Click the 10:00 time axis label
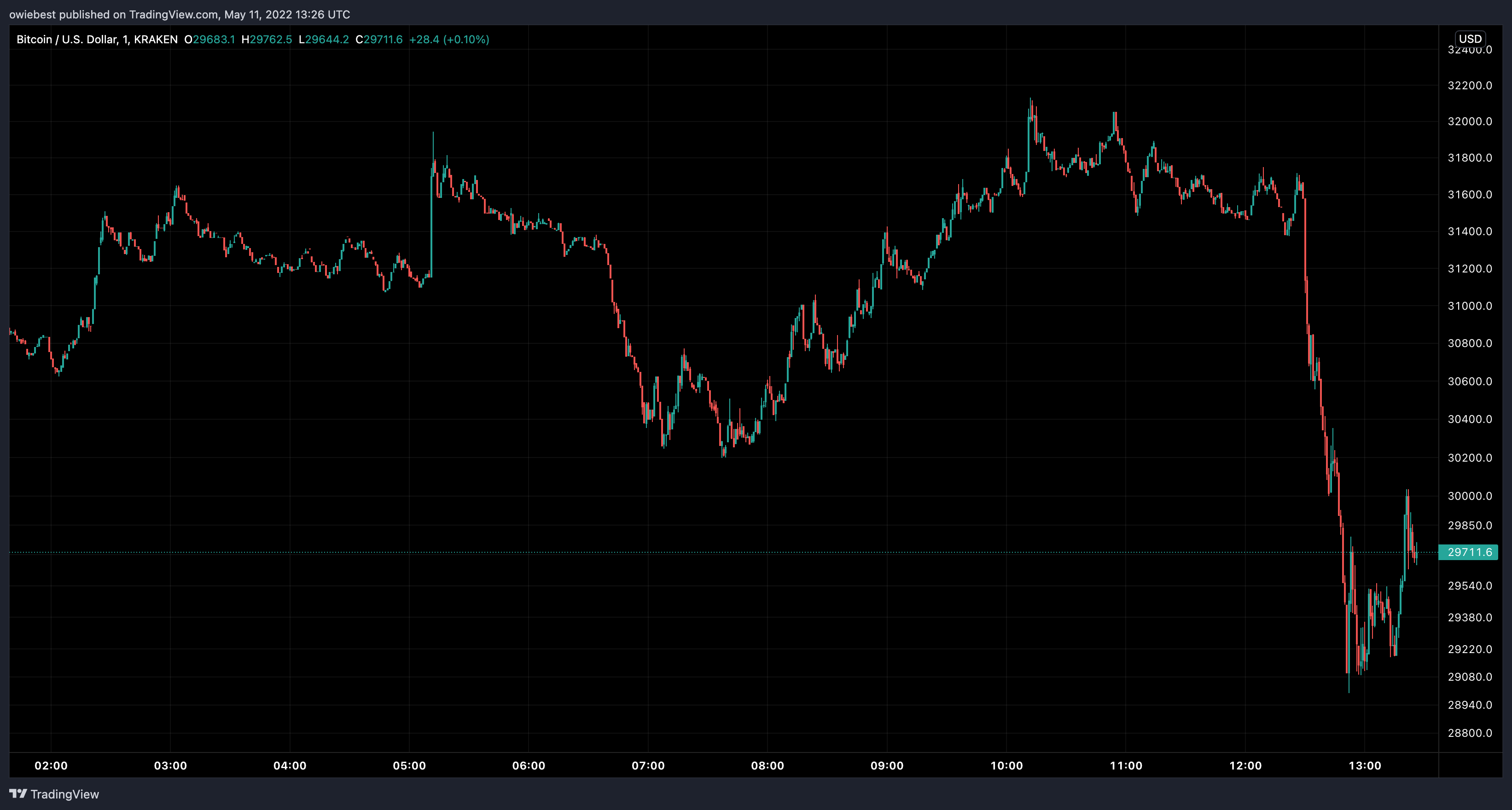The width and height of the screenshot is (1512, 810). click(x=1006, y=765)
